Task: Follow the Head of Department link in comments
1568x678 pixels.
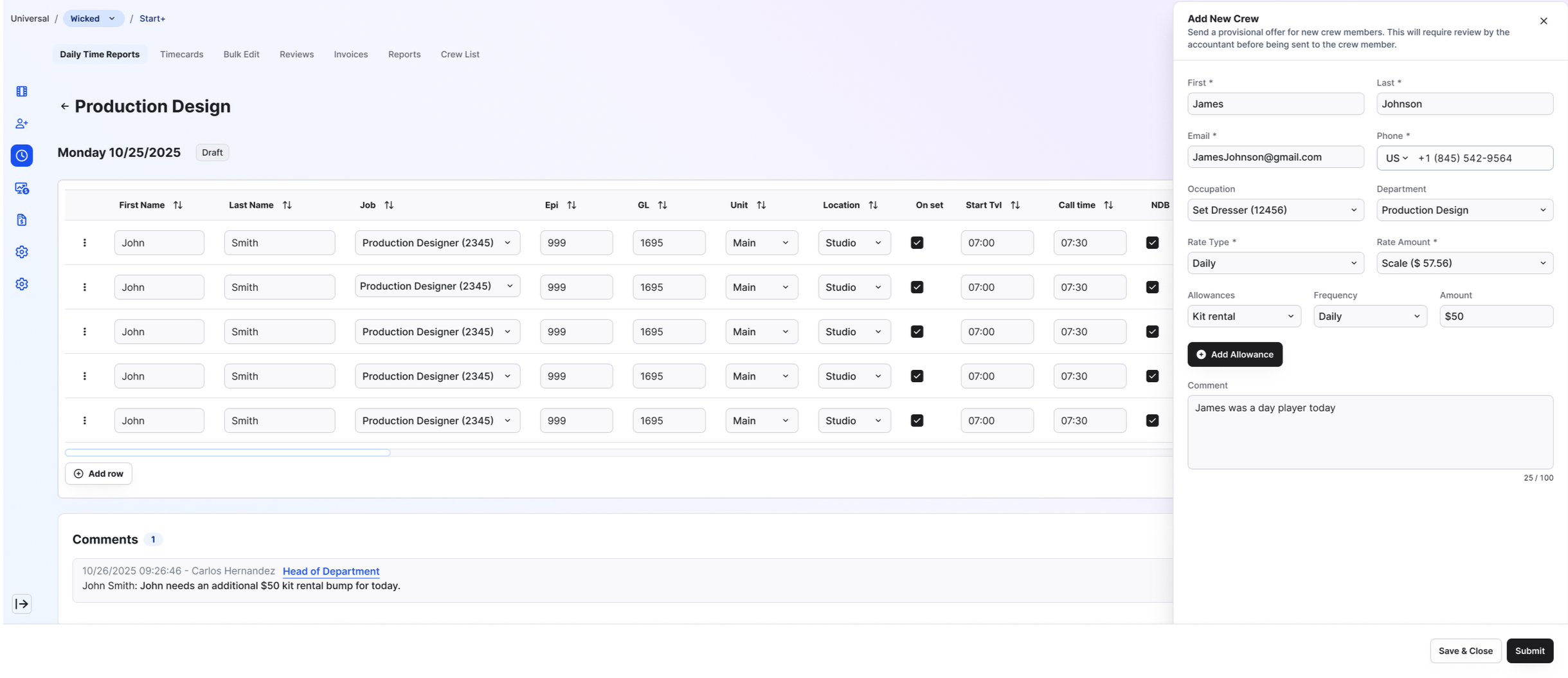Action: pos(331,571)
